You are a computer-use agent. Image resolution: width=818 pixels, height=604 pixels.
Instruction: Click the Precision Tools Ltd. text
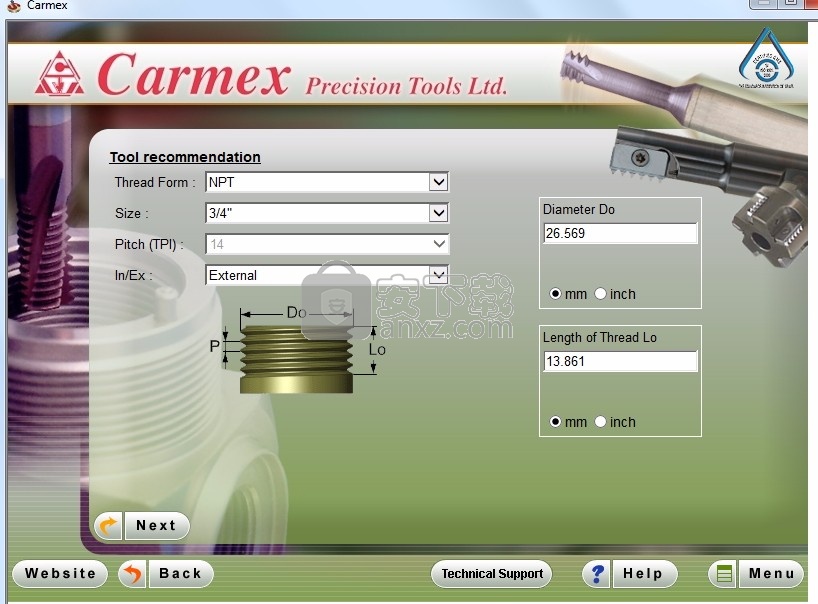[x=406, y=86]
